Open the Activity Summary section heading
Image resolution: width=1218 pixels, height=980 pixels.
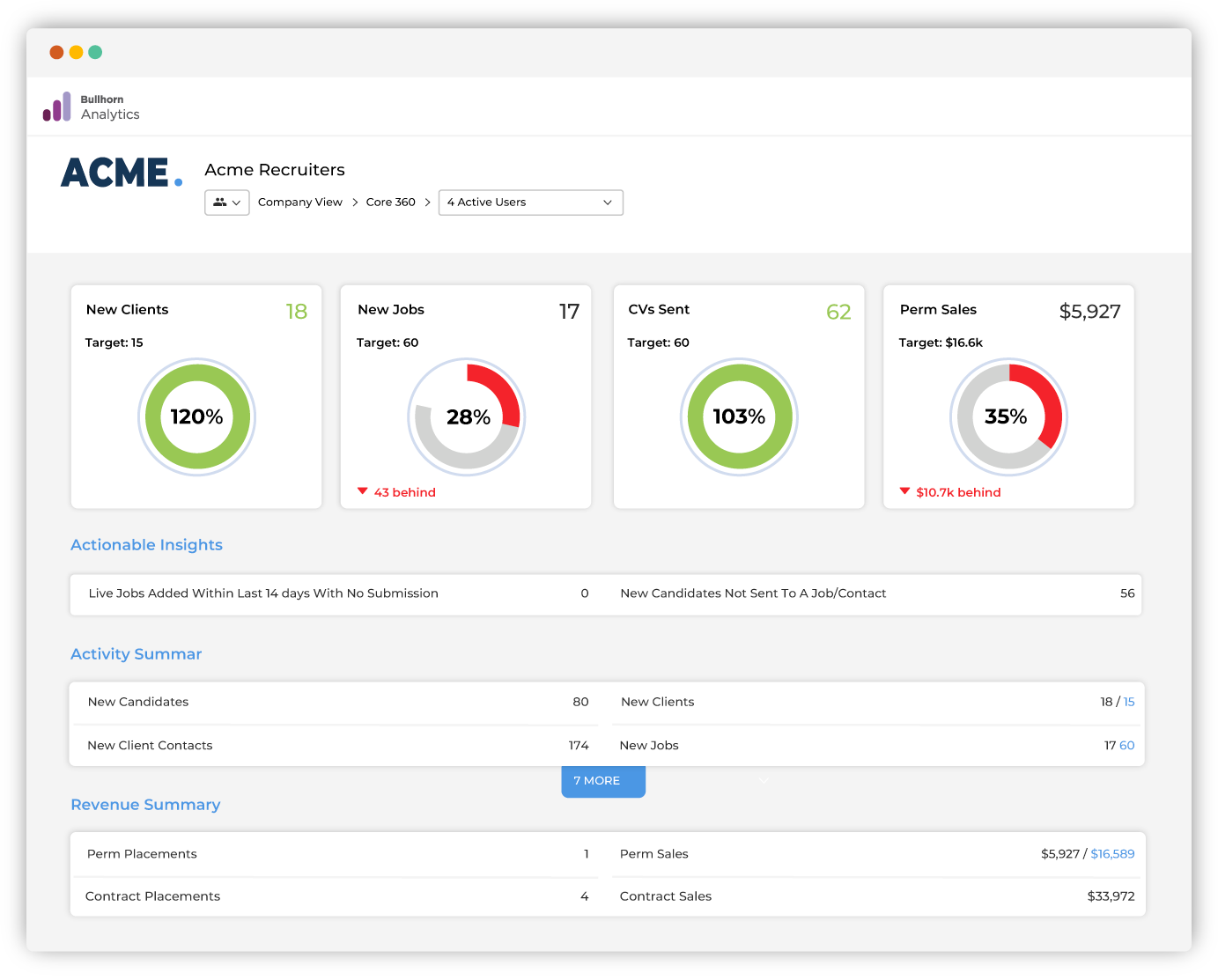(x=137, y=654)
